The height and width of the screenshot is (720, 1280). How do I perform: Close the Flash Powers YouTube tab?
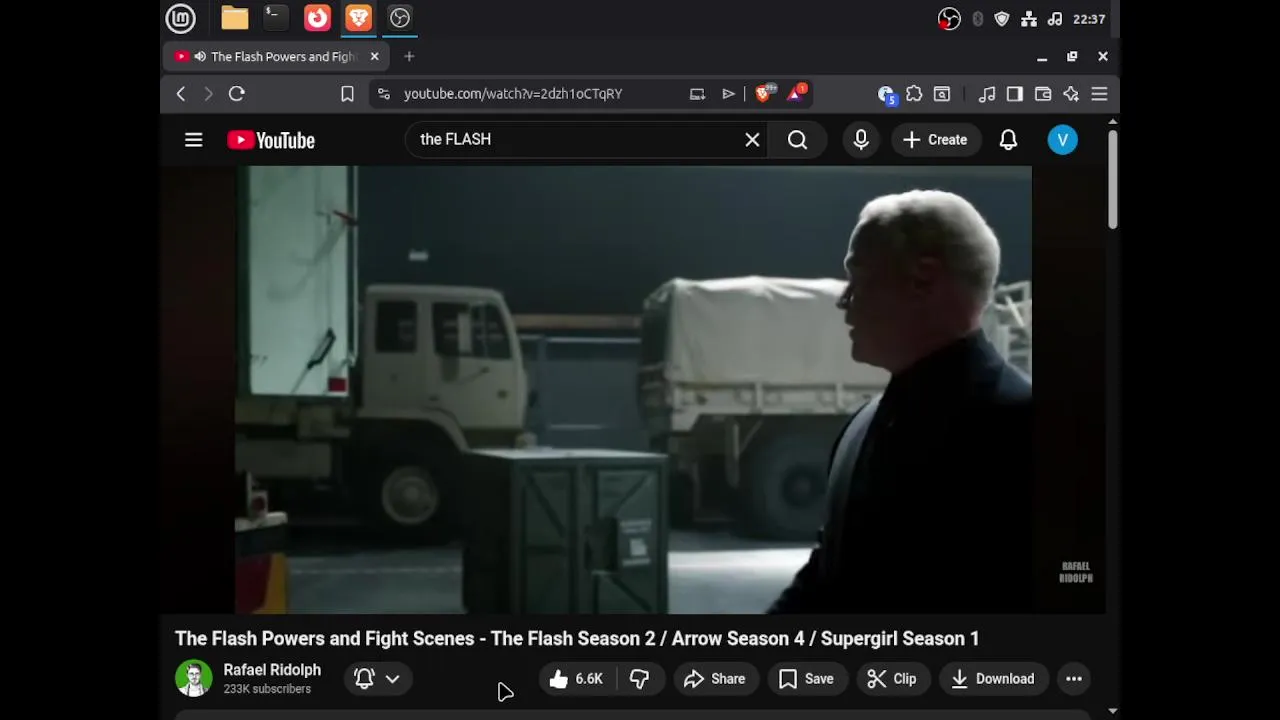pyautogui.click(x=374, y=57)
